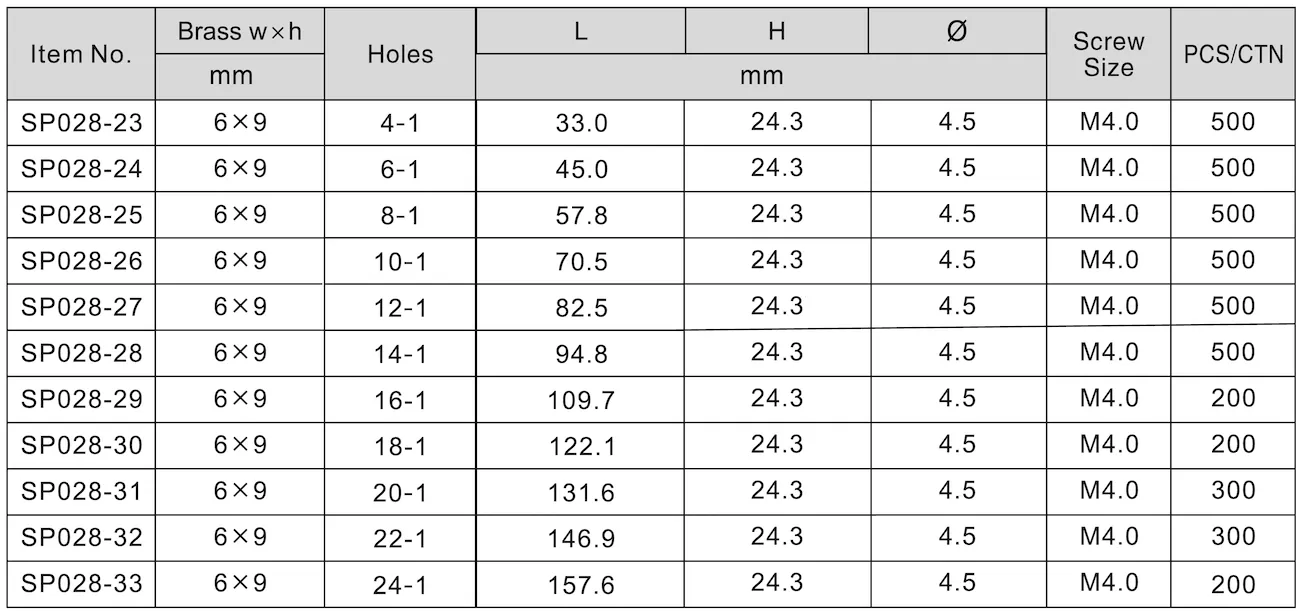Click the Item No. column header
Screen dimensions: 1301x614
pos(81,54)
